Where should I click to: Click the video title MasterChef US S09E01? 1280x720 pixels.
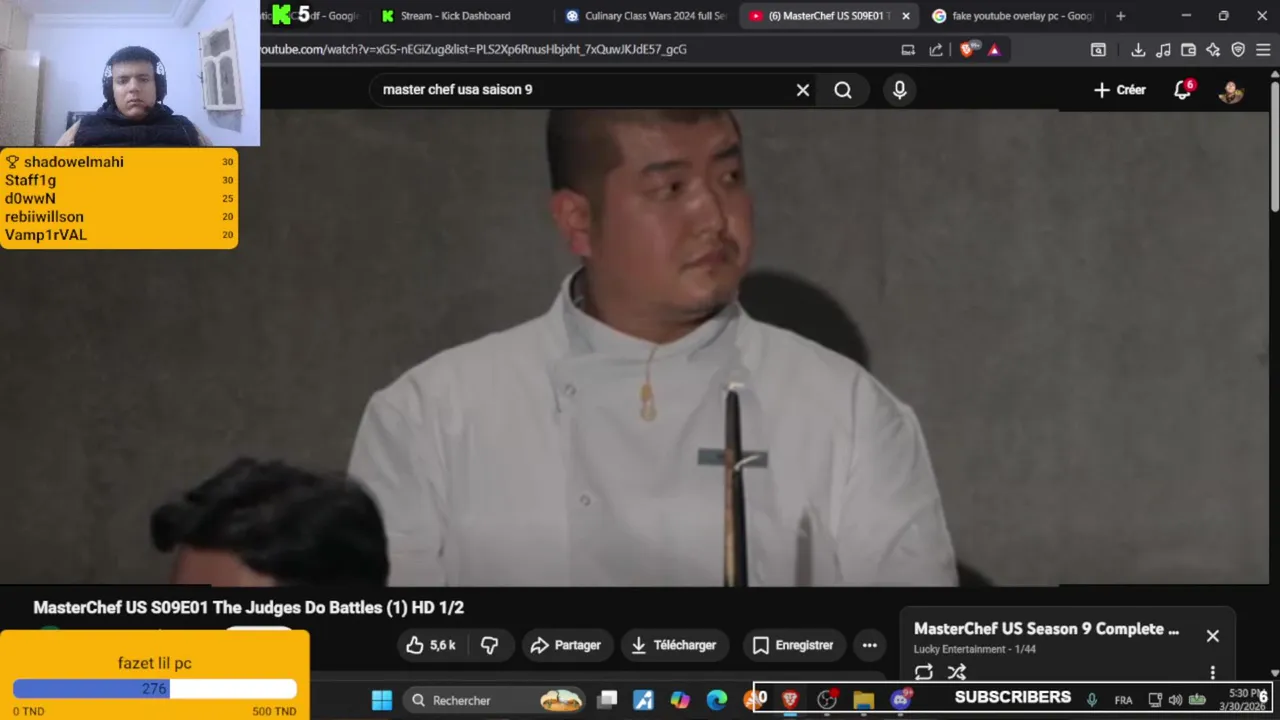click(248, 608)
